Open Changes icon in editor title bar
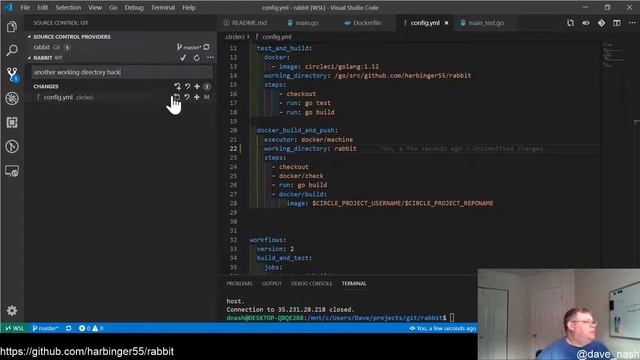The height and width of the screenshot is (360, 640). coord(570,23)
